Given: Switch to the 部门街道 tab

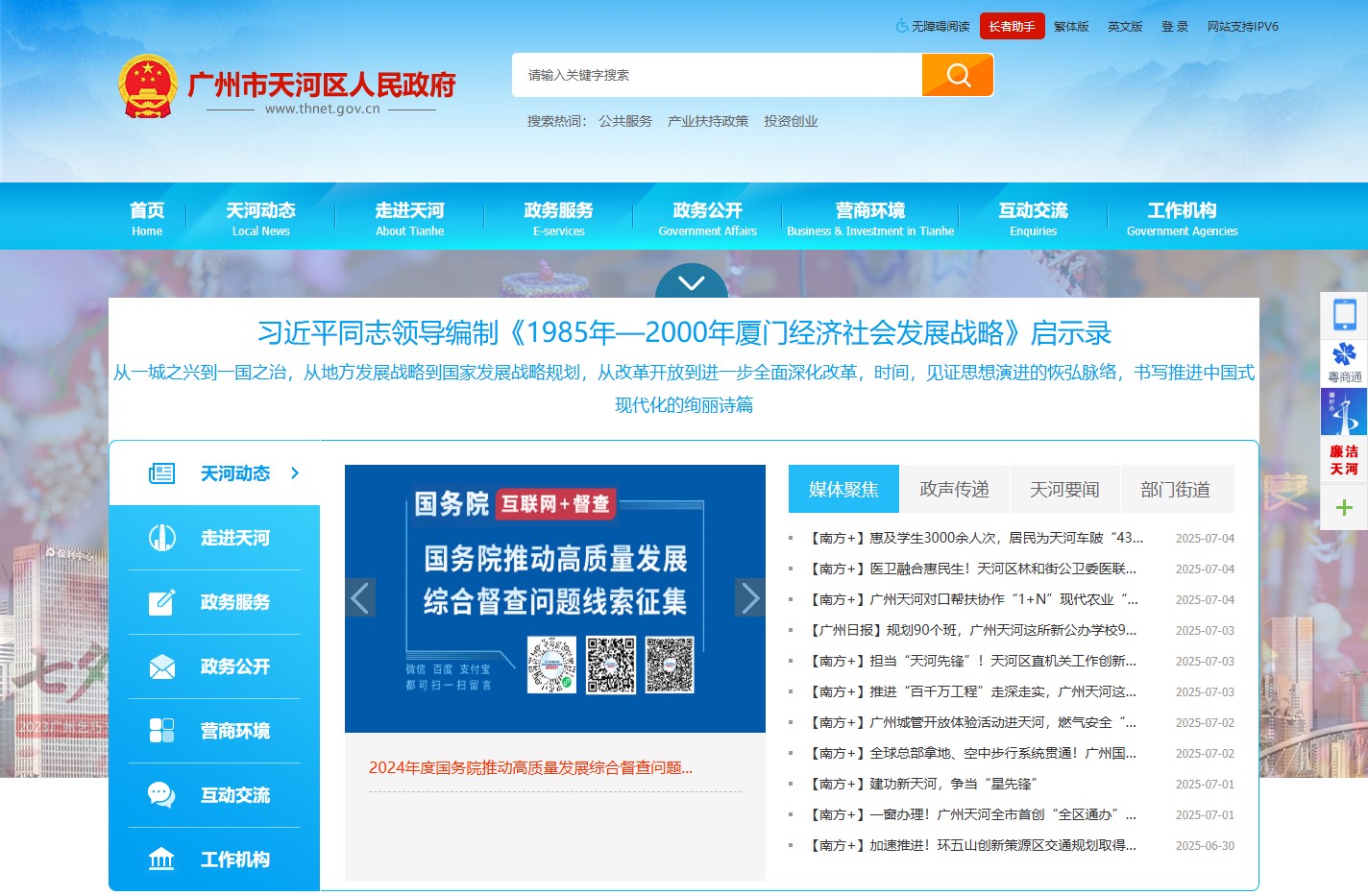Looking at the screenshot, I should tap(1175, 489).
